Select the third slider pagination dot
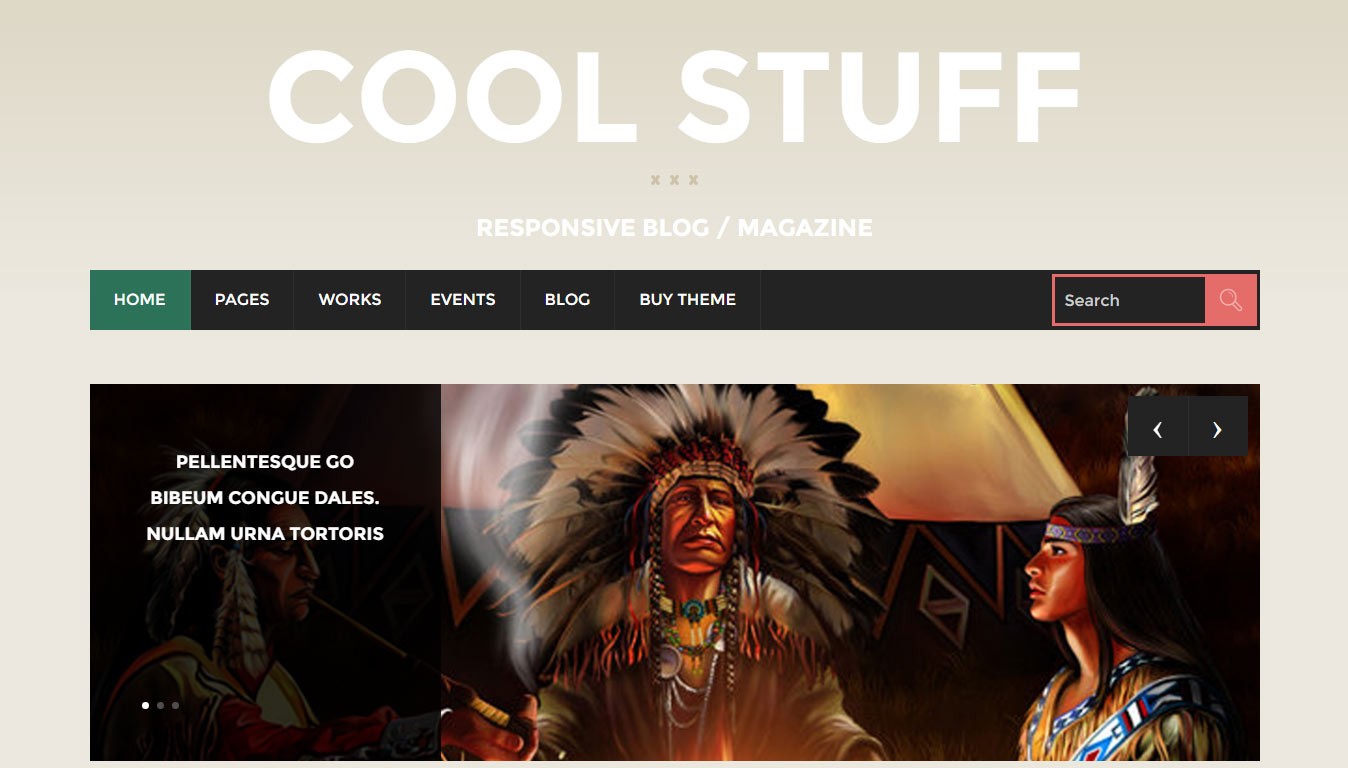Viewport: 1348px width, 768px height. 175,705
